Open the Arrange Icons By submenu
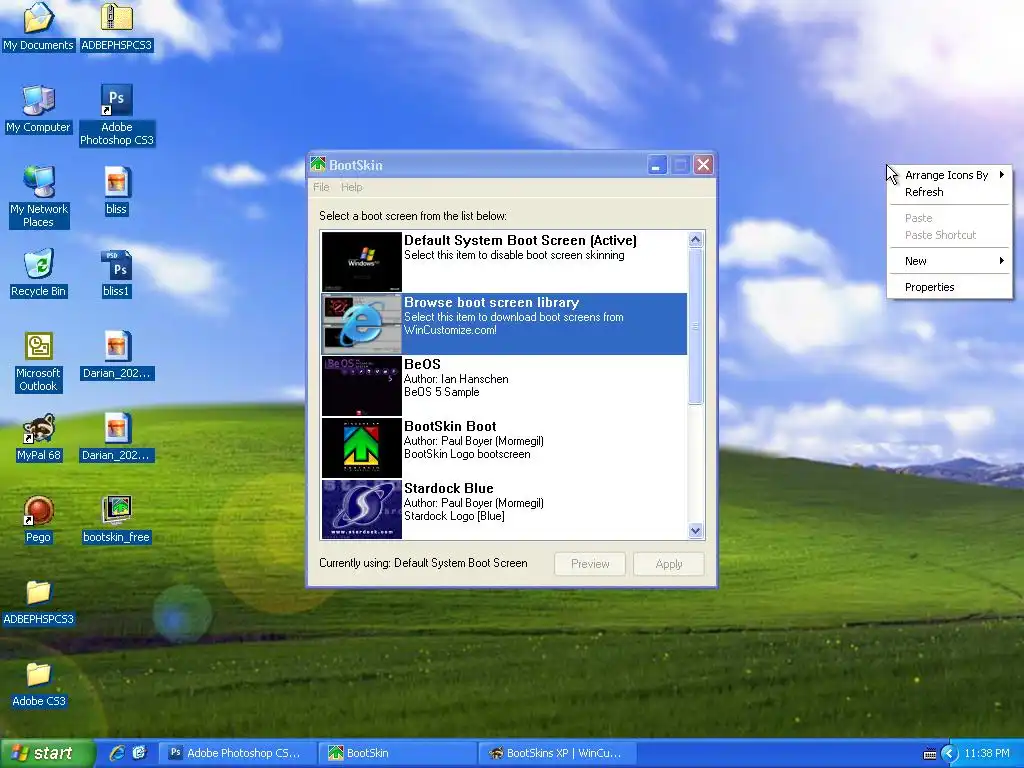The width and height of the screenshot is (1024, 768). 950,174
